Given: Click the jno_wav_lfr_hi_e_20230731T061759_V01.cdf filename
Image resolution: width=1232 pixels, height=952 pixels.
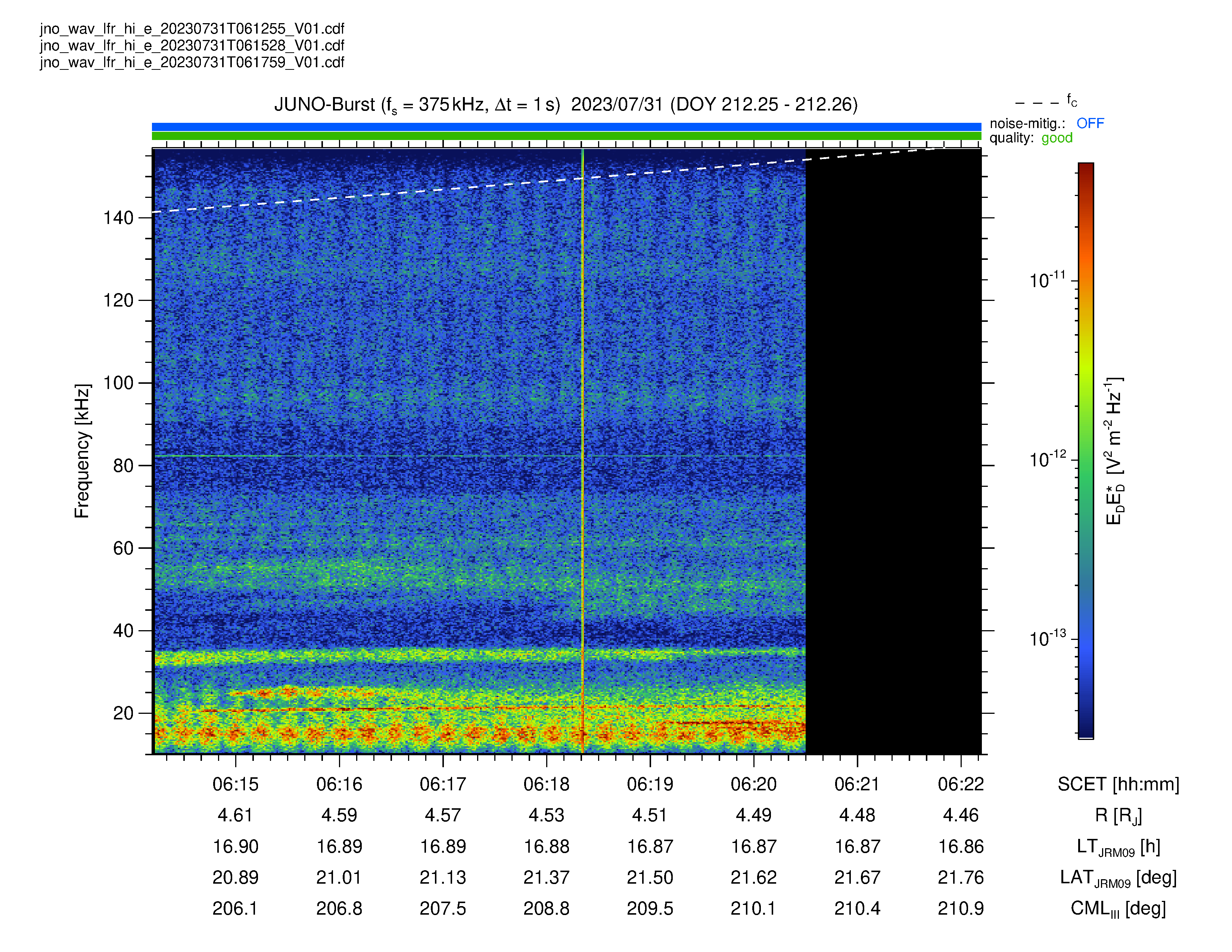Looking at the screenshot, I should click(192, 62).
